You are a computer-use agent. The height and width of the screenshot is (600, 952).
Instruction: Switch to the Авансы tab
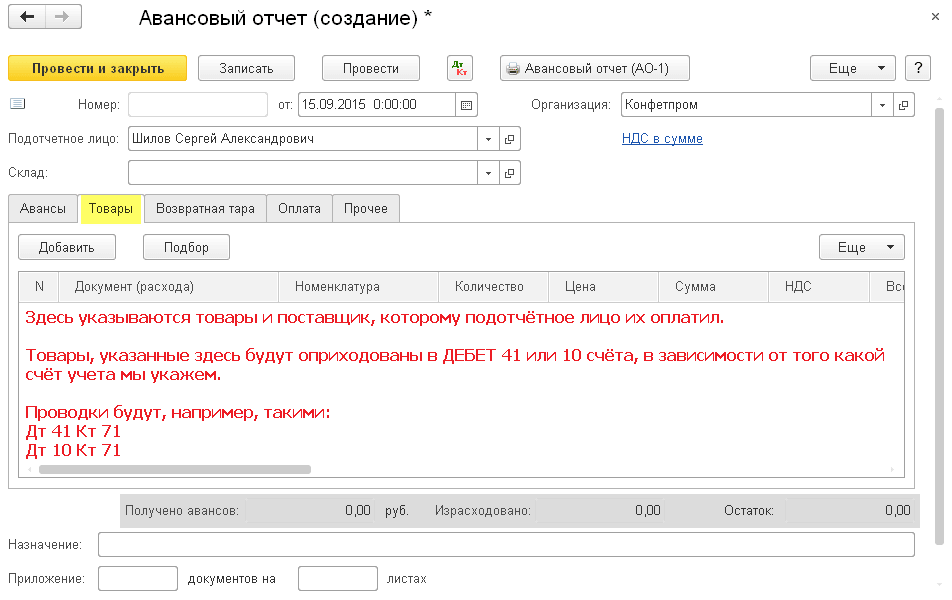point(43,208)
